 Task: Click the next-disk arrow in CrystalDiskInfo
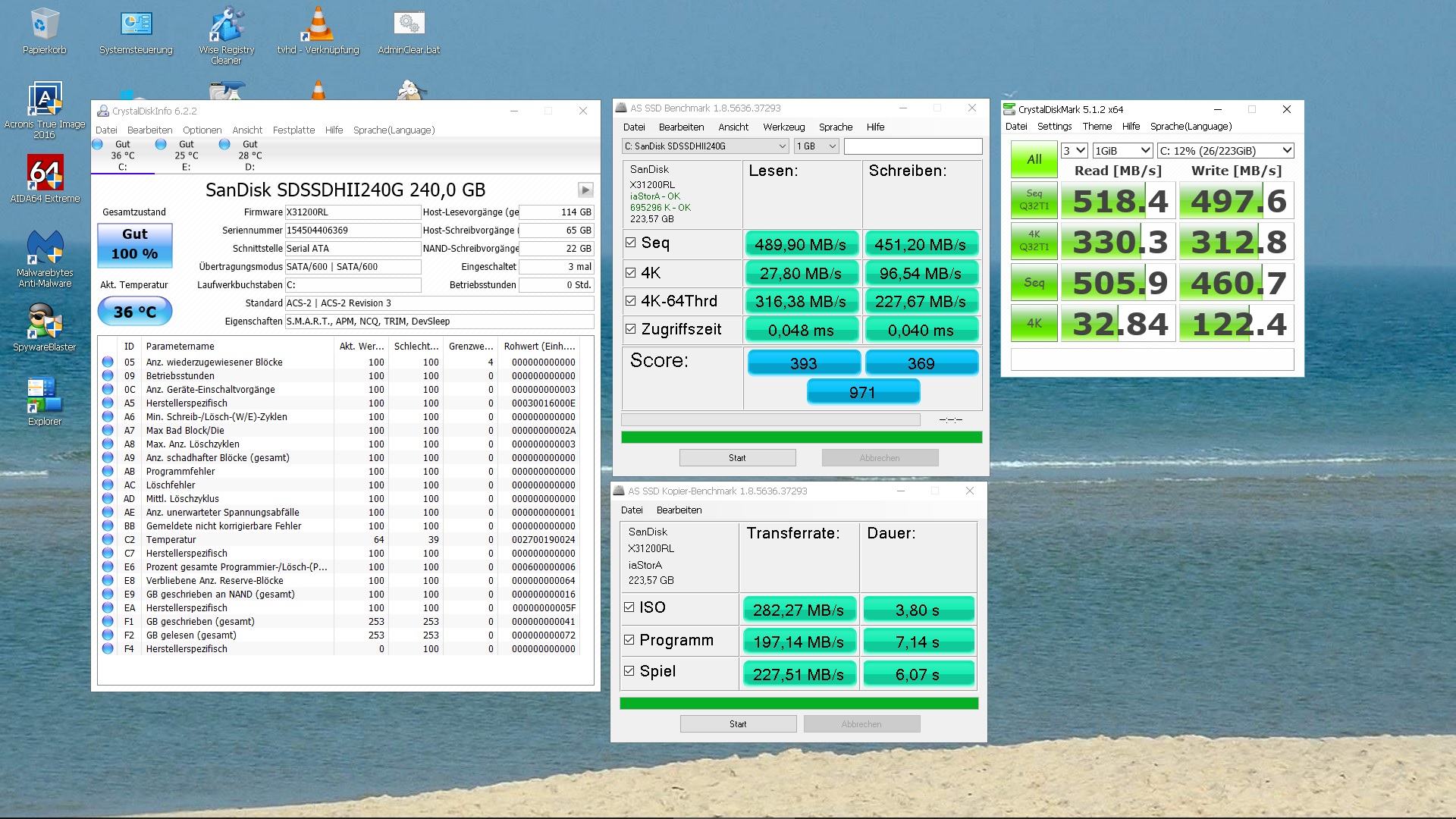pyautogui.click(x=585, y=190)
